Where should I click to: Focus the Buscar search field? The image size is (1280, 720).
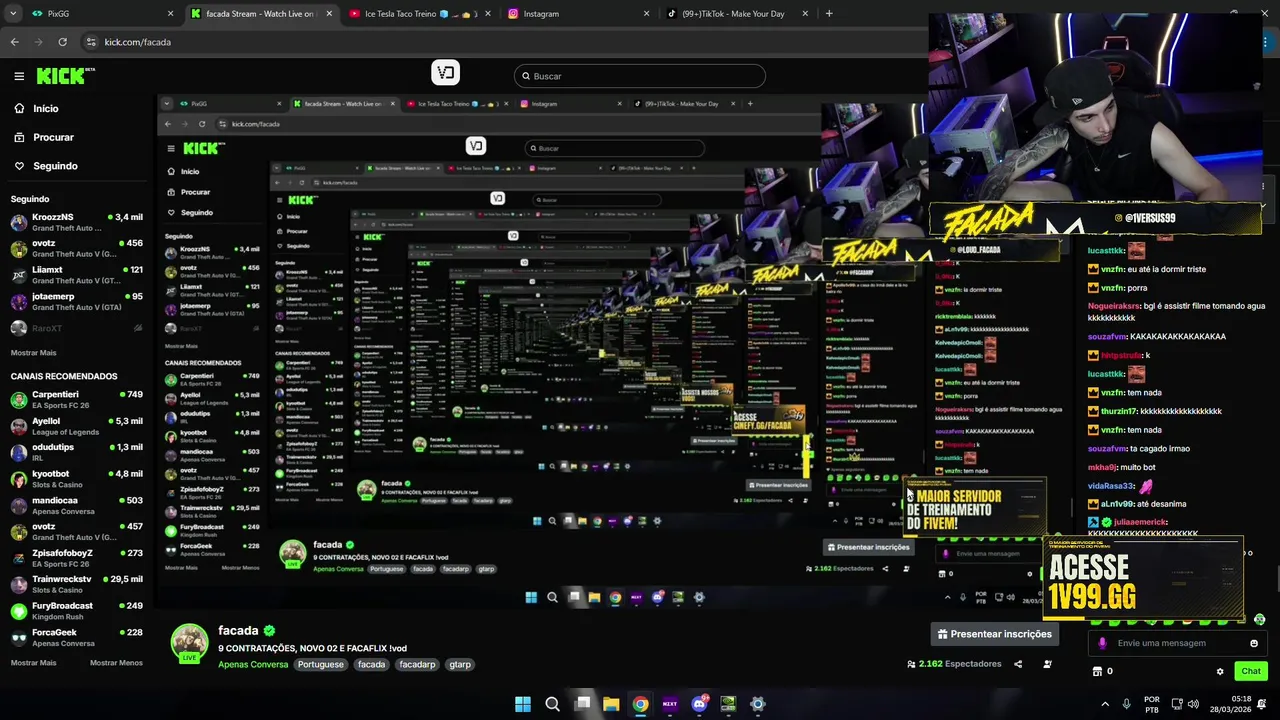pyautogui.click(x=640, y=76)
